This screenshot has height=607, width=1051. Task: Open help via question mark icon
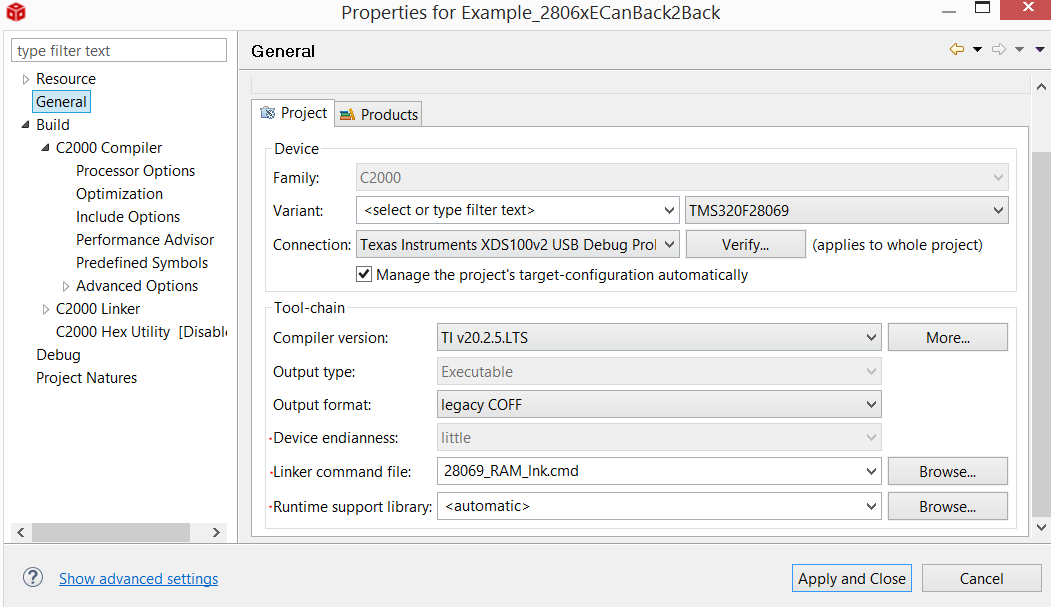pyautogui.click(x=33, y=578)
